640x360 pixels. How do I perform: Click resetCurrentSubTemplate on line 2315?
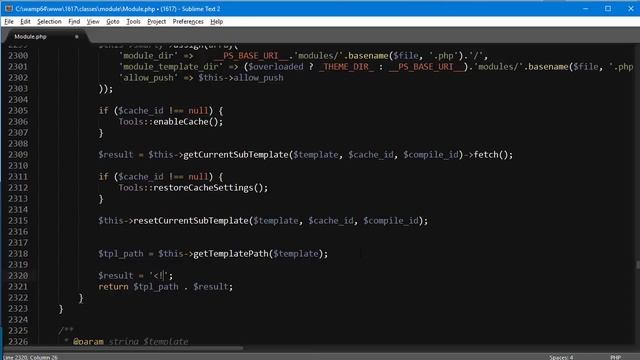(x=191, y=221)
